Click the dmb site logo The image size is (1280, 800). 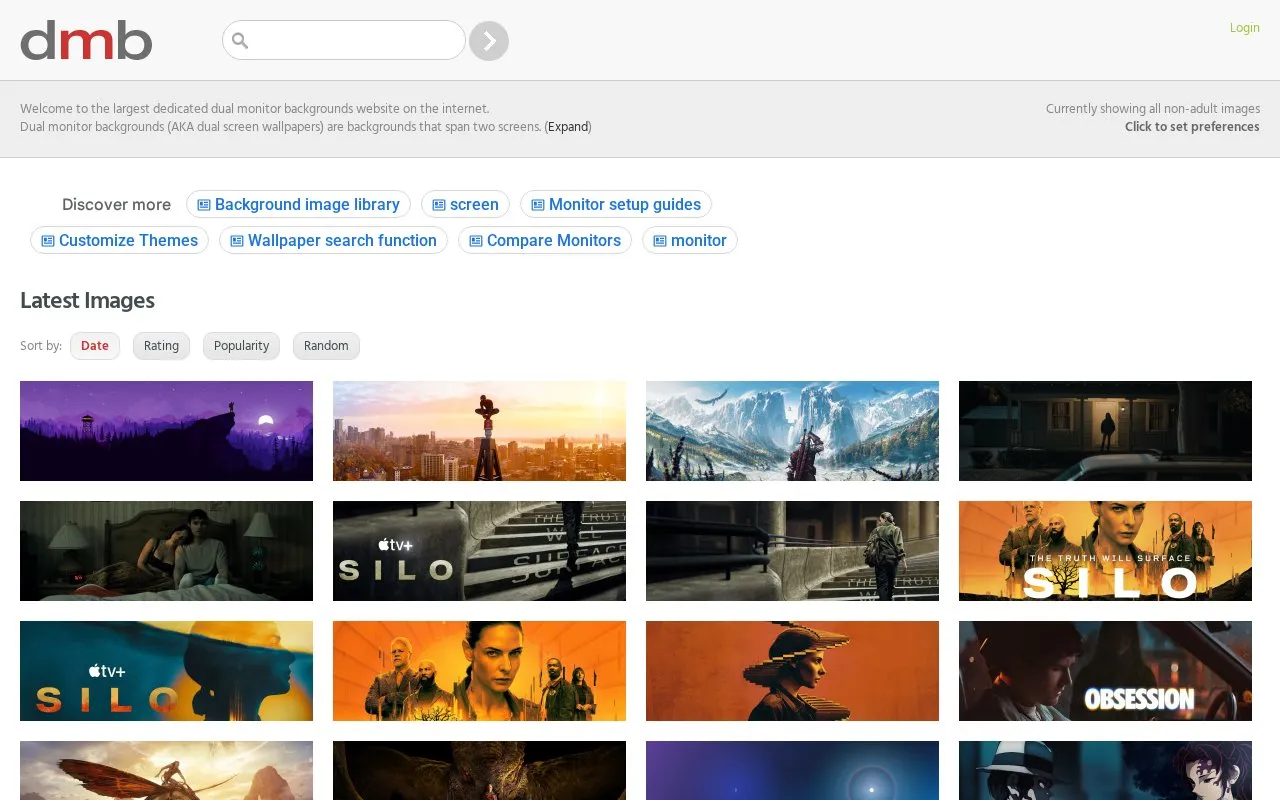tap(86, 41)
